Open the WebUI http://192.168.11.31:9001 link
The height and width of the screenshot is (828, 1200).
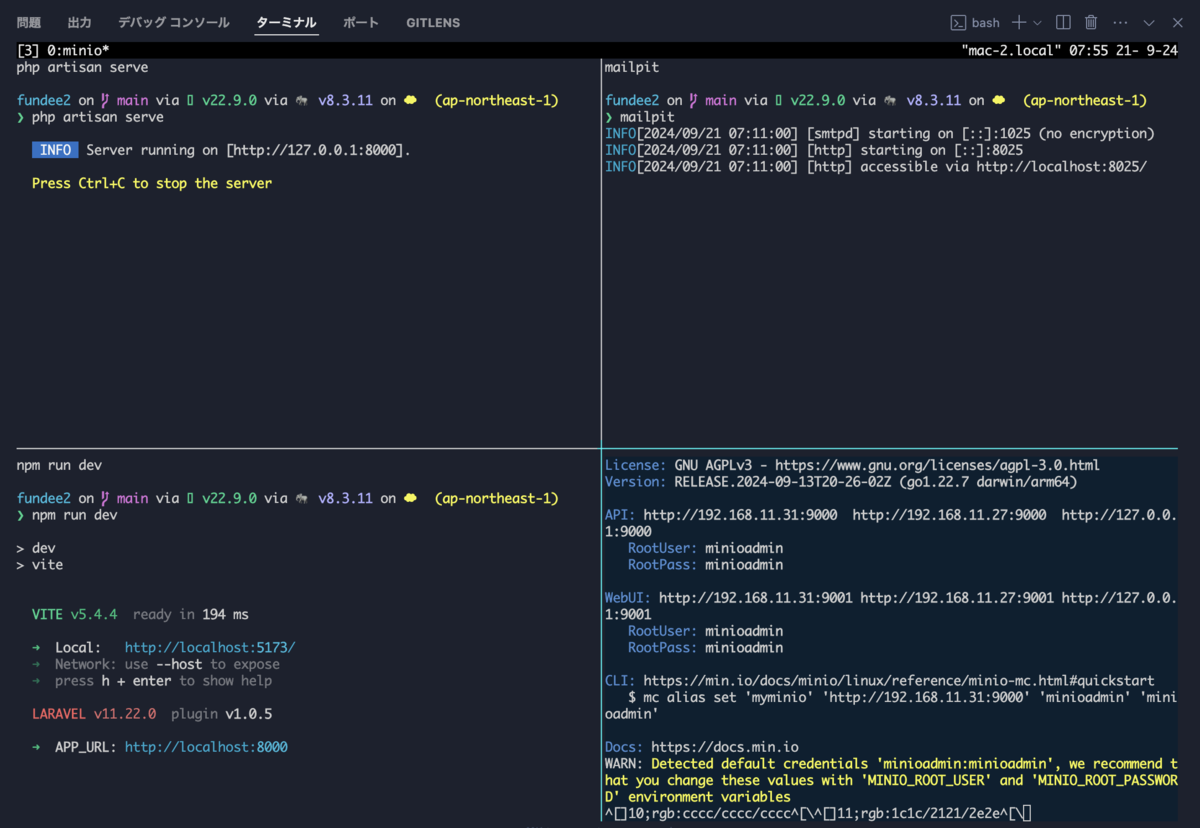tap(755, 598)
